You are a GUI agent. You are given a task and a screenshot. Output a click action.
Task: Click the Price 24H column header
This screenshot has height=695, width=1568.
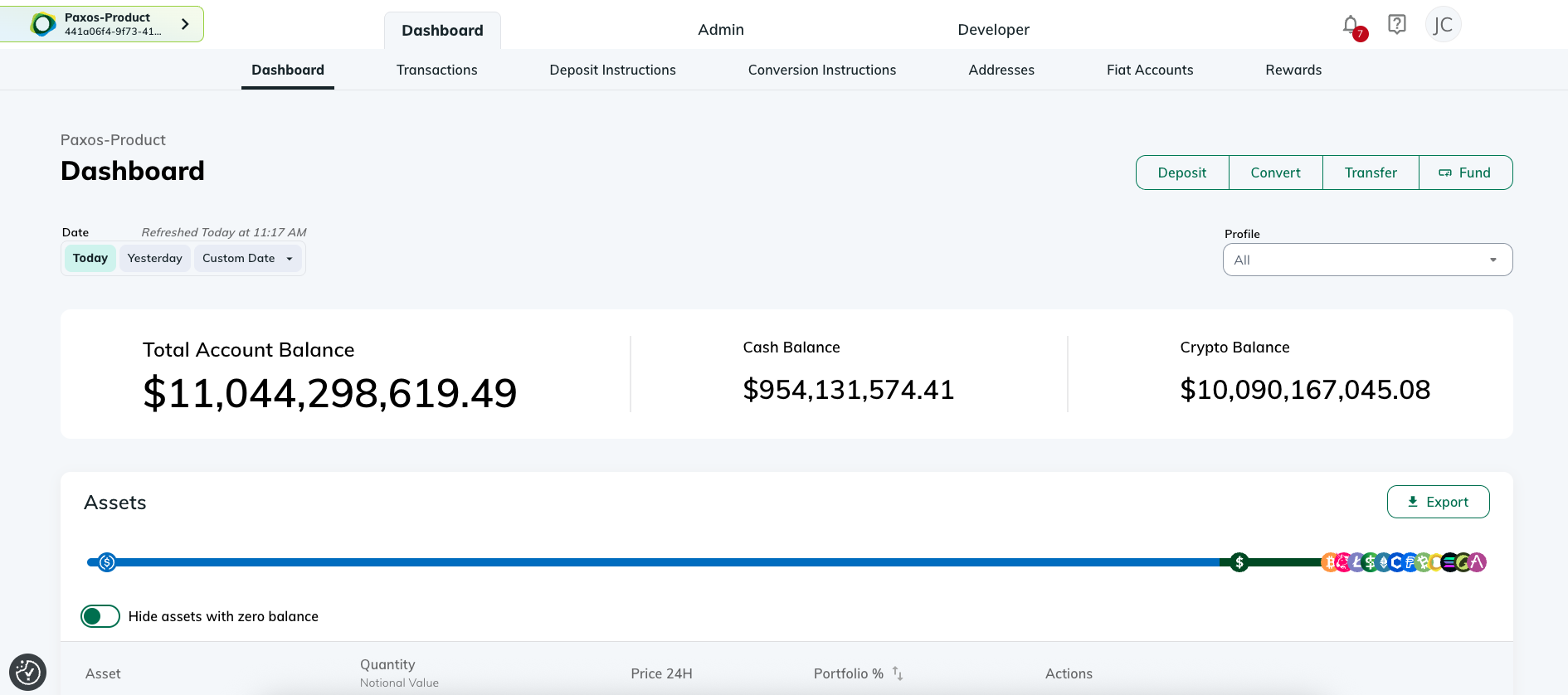click(x=661, y=673)
